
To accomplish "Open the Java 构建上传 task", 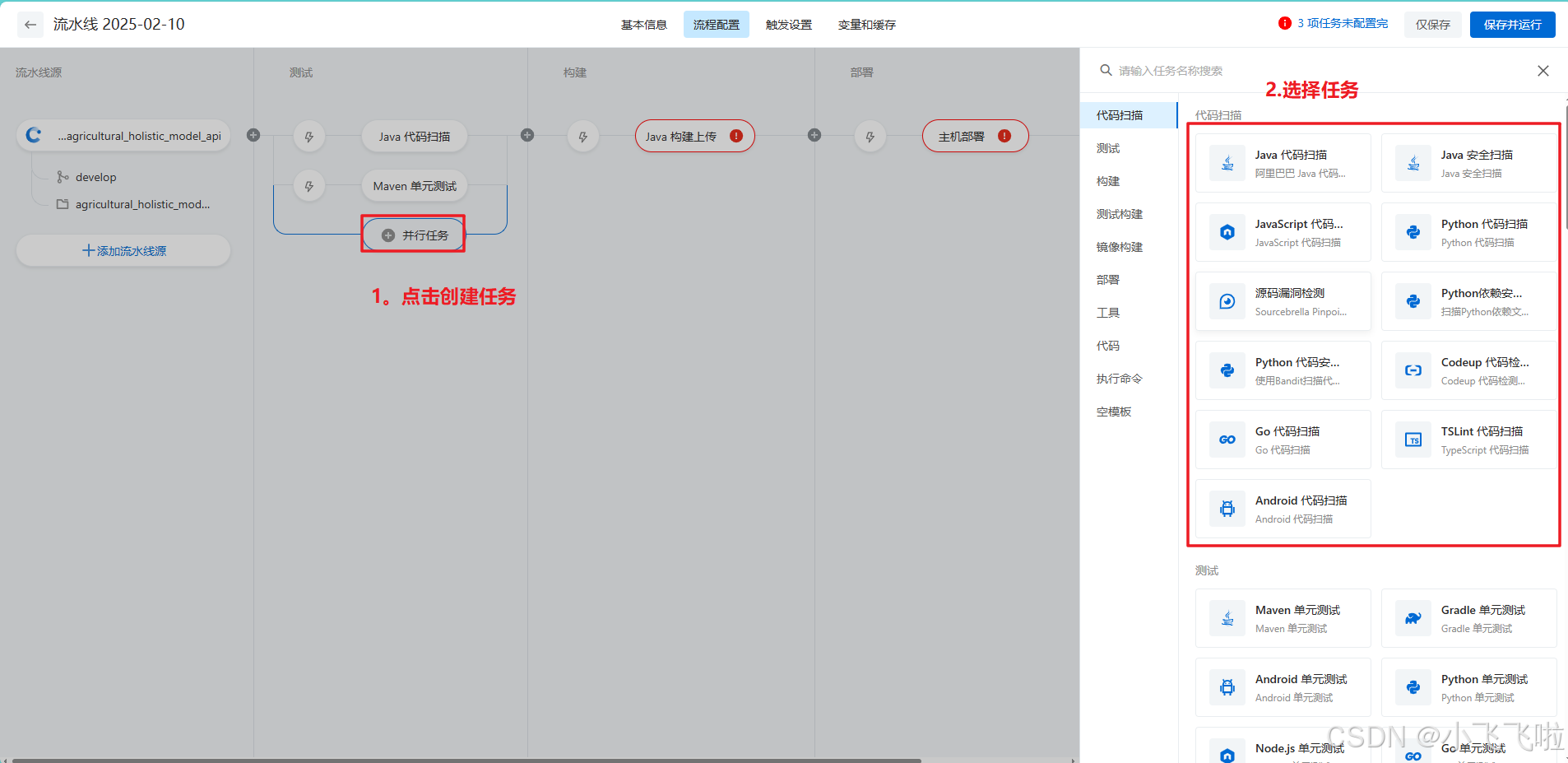I will coord(694,137).
